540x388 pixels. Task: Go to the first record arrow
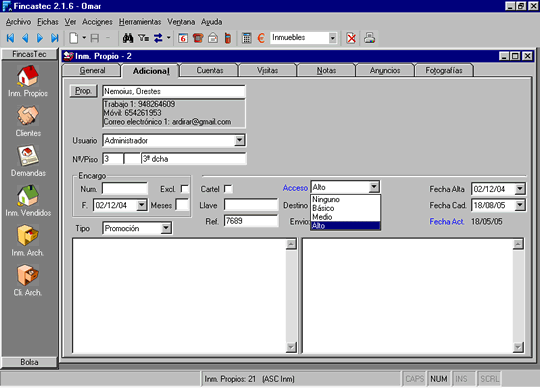click(10, 38)
